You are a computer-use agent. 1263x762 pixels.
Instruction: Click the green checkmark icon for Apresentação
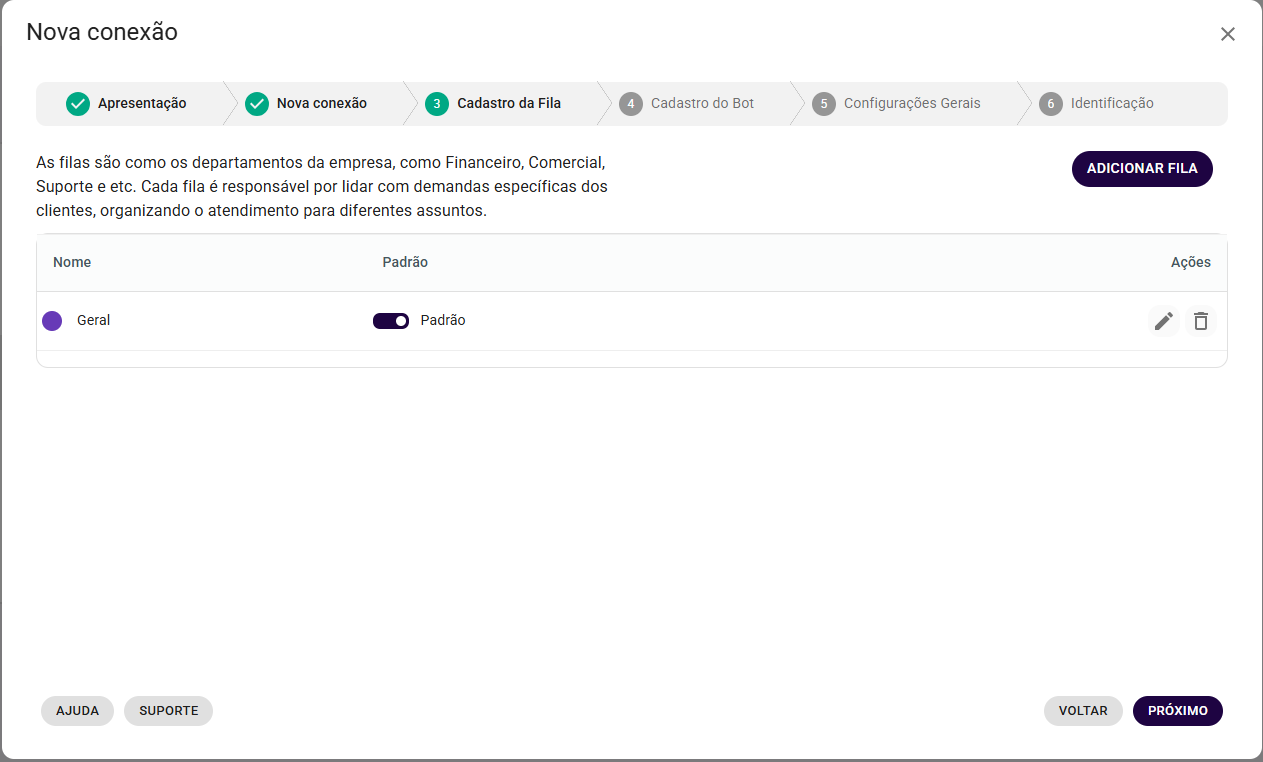78,104
